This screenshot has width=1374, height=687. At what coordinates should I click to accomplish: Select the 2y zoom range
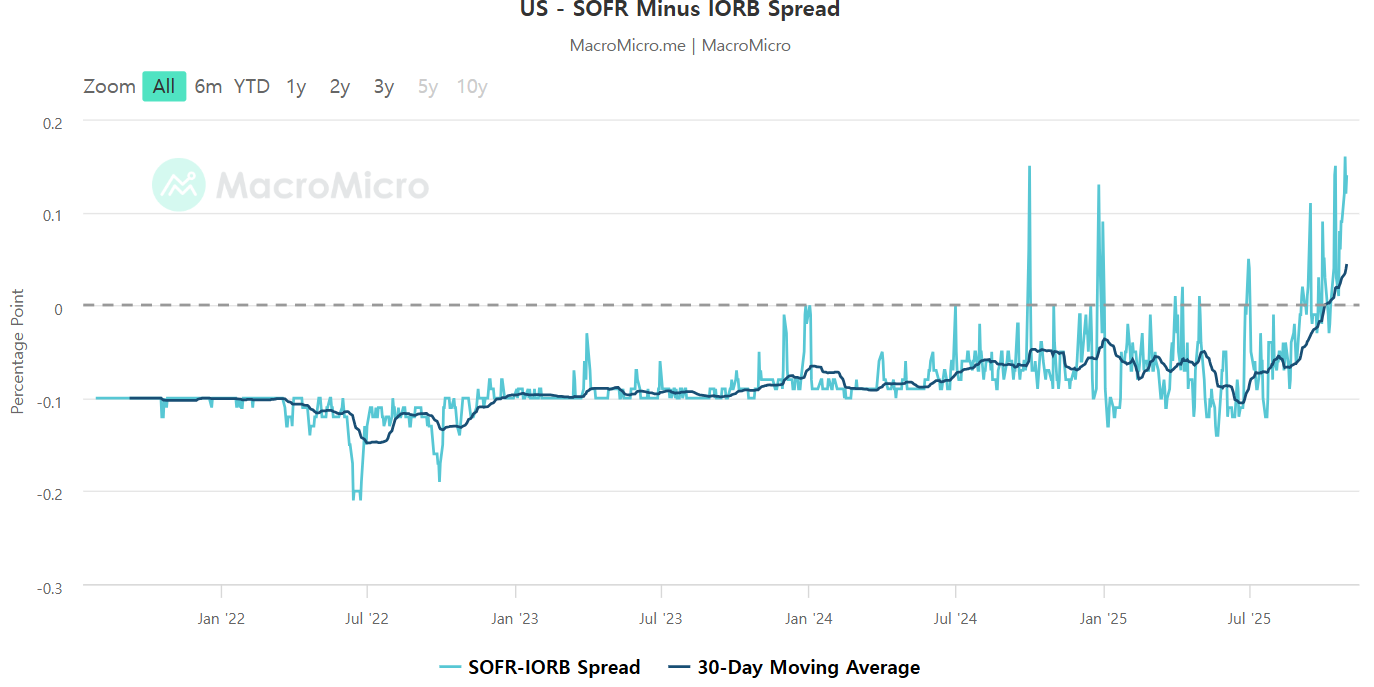(x=340, y=86)
